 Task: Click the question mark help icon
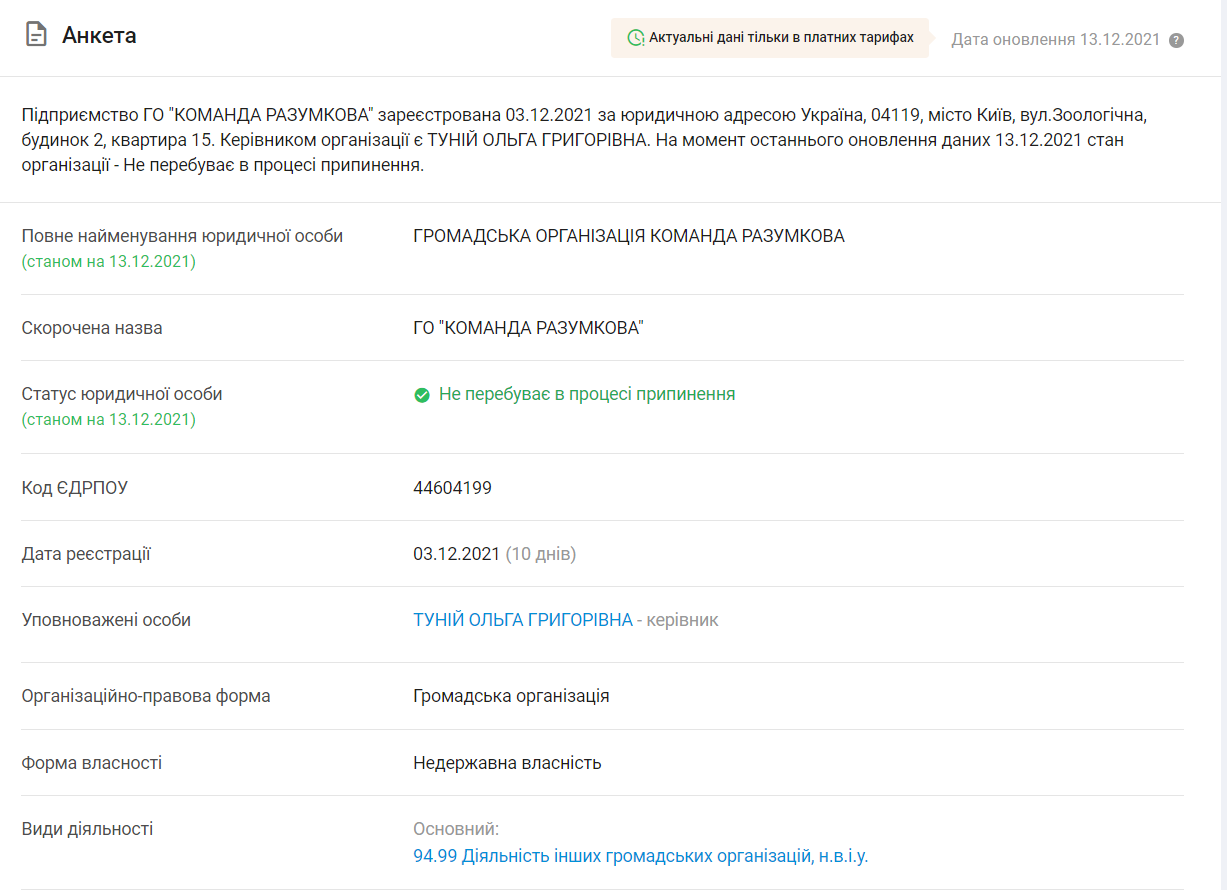pyautogui.click(x=1176, y=40)
